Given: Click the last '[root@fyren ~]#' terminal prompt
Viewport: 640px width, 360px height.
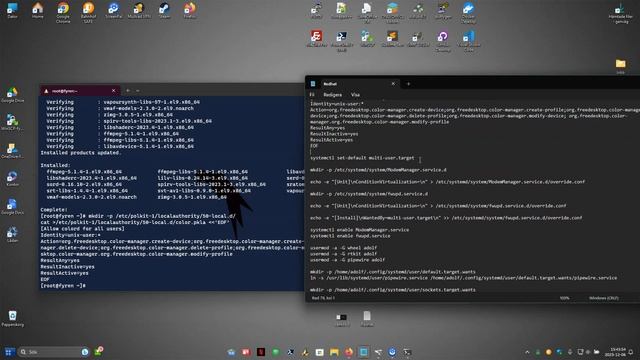Looking at the screenshot, I should click(x=62, y=286).
